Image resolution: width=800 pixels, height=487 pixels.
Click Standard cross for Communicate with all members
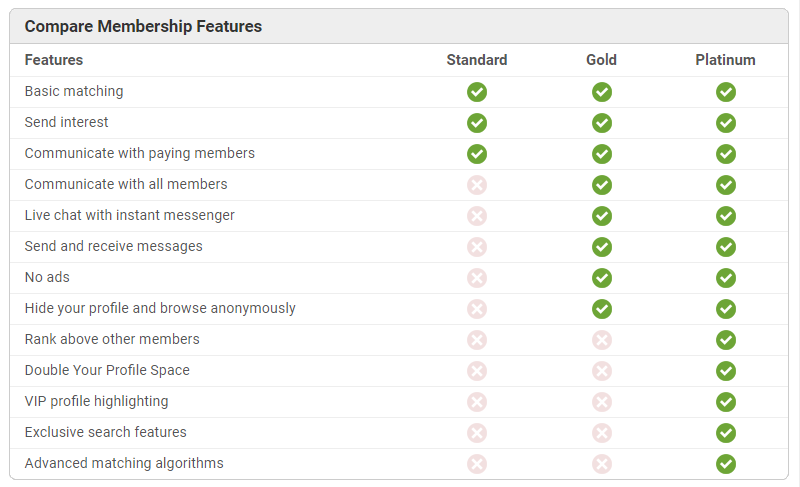[x=477, y=185]
